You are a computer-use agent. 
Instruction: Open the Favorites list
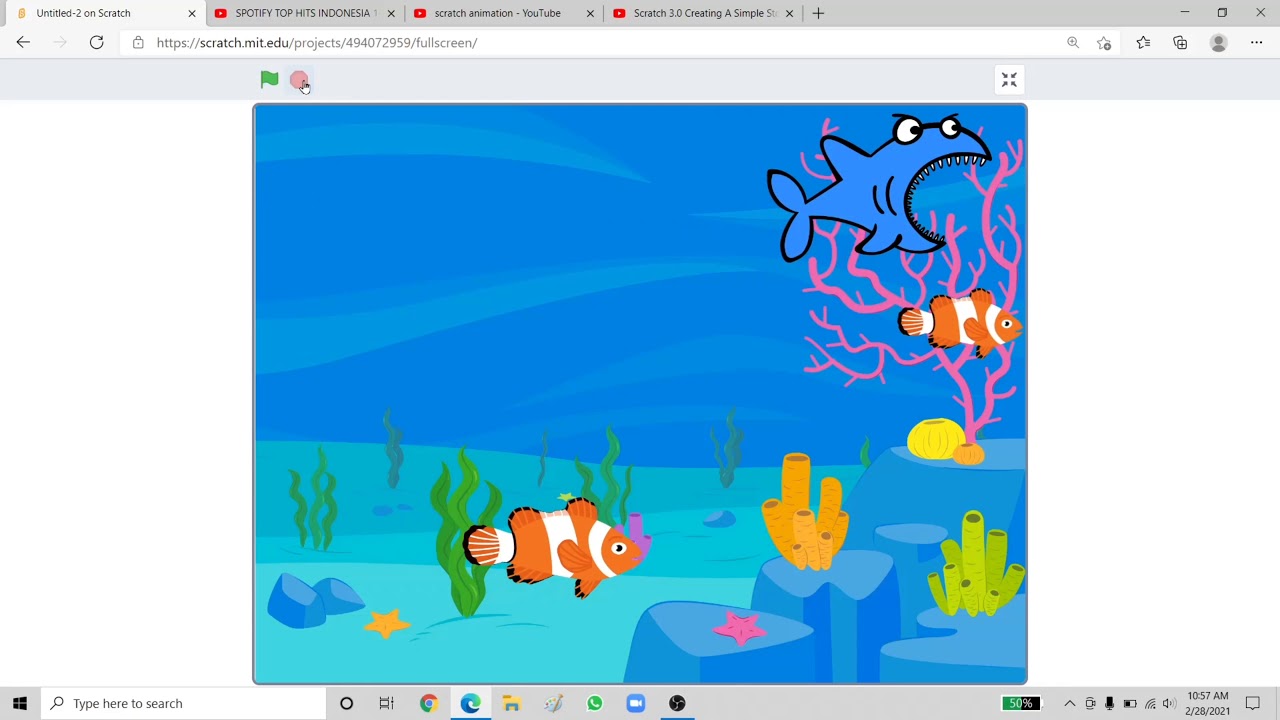coord(1143,42)
